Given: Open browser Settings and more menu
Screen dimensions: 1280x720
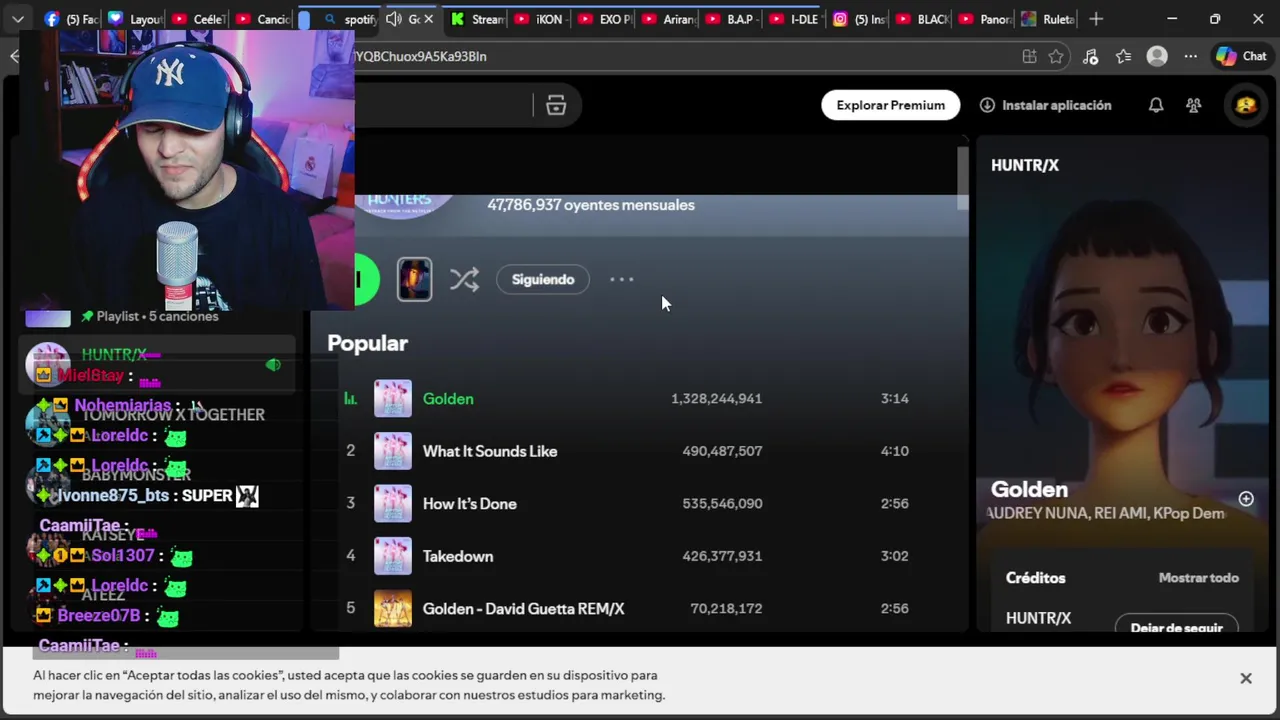Looking at the screenshot, I should click(x=1190, y=57).
